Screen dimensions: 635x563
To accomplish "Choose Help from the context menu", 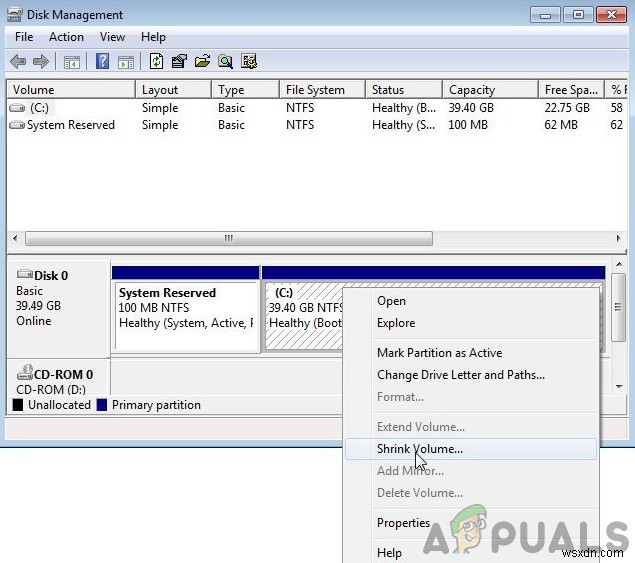I will [471, 553].
